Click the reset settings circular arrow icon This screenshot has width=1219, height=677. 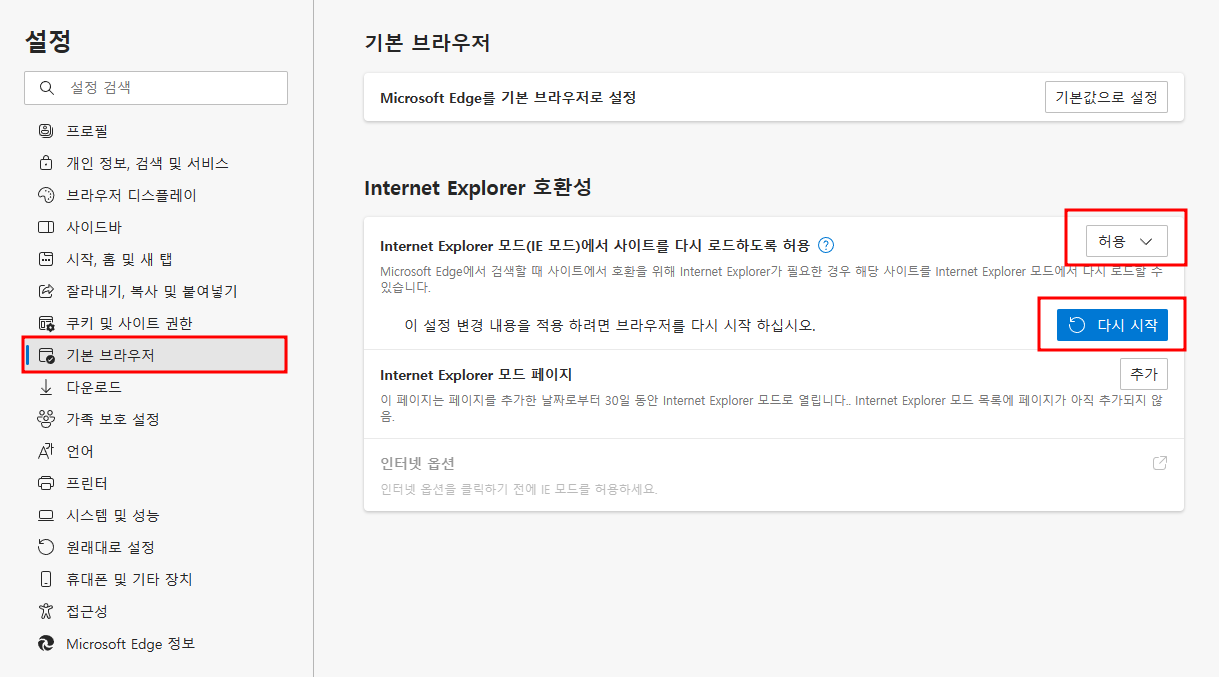point(45,547)
